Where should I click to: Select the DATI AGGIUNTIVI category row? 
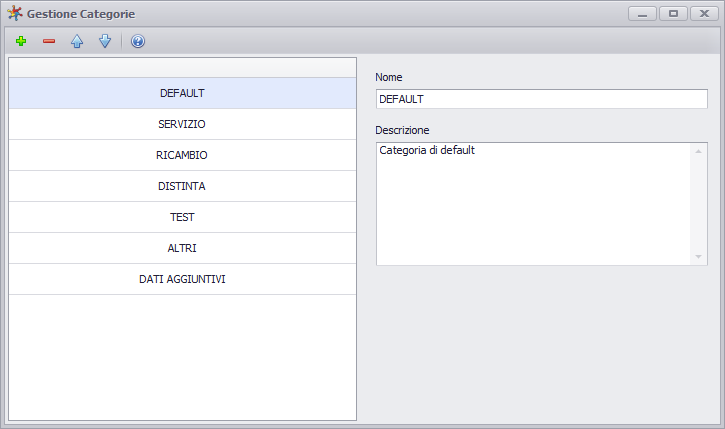(182, 279)
